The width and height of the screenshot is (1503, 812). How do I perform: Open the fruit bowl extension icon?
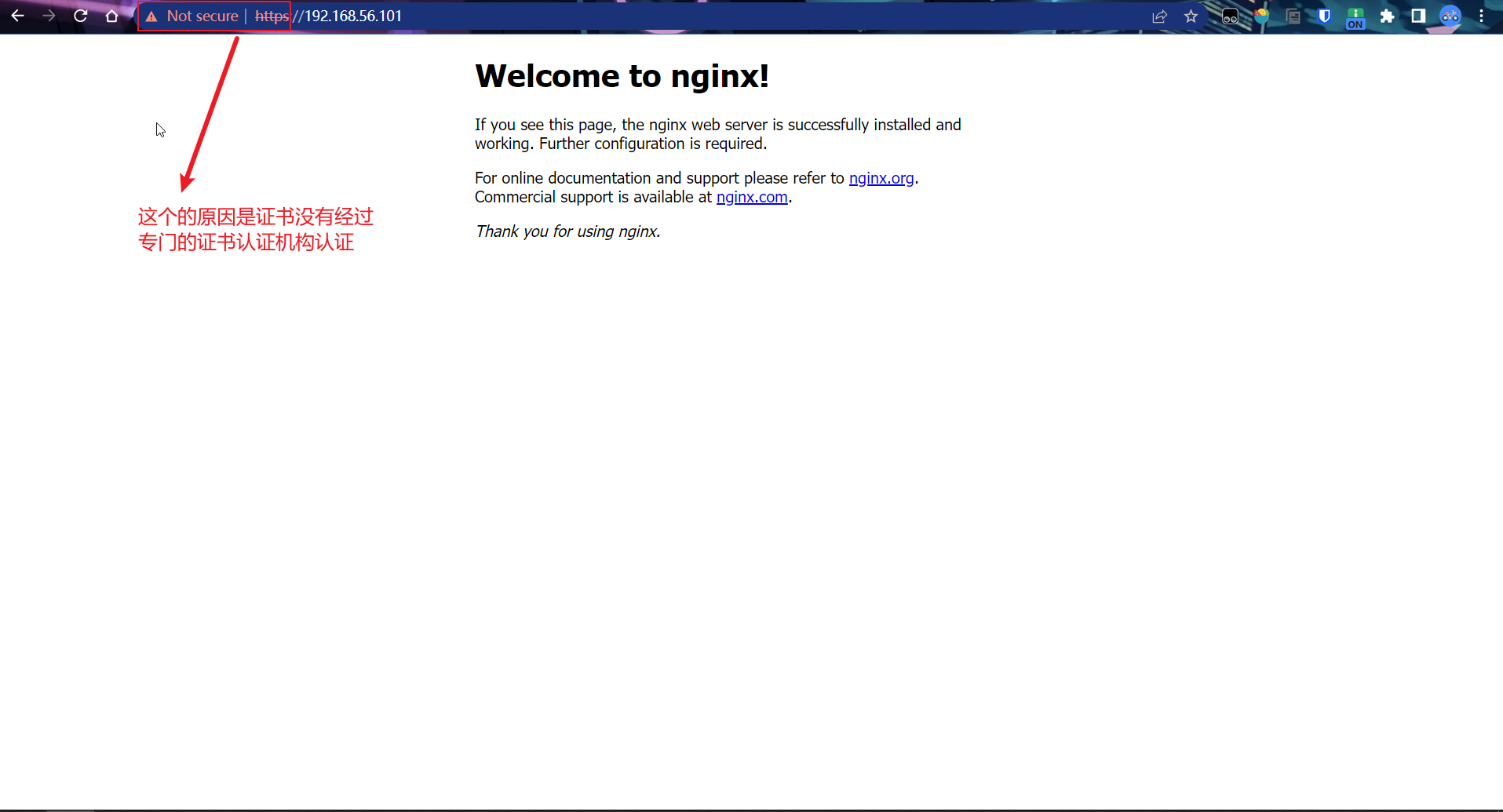pos(1261,16)
